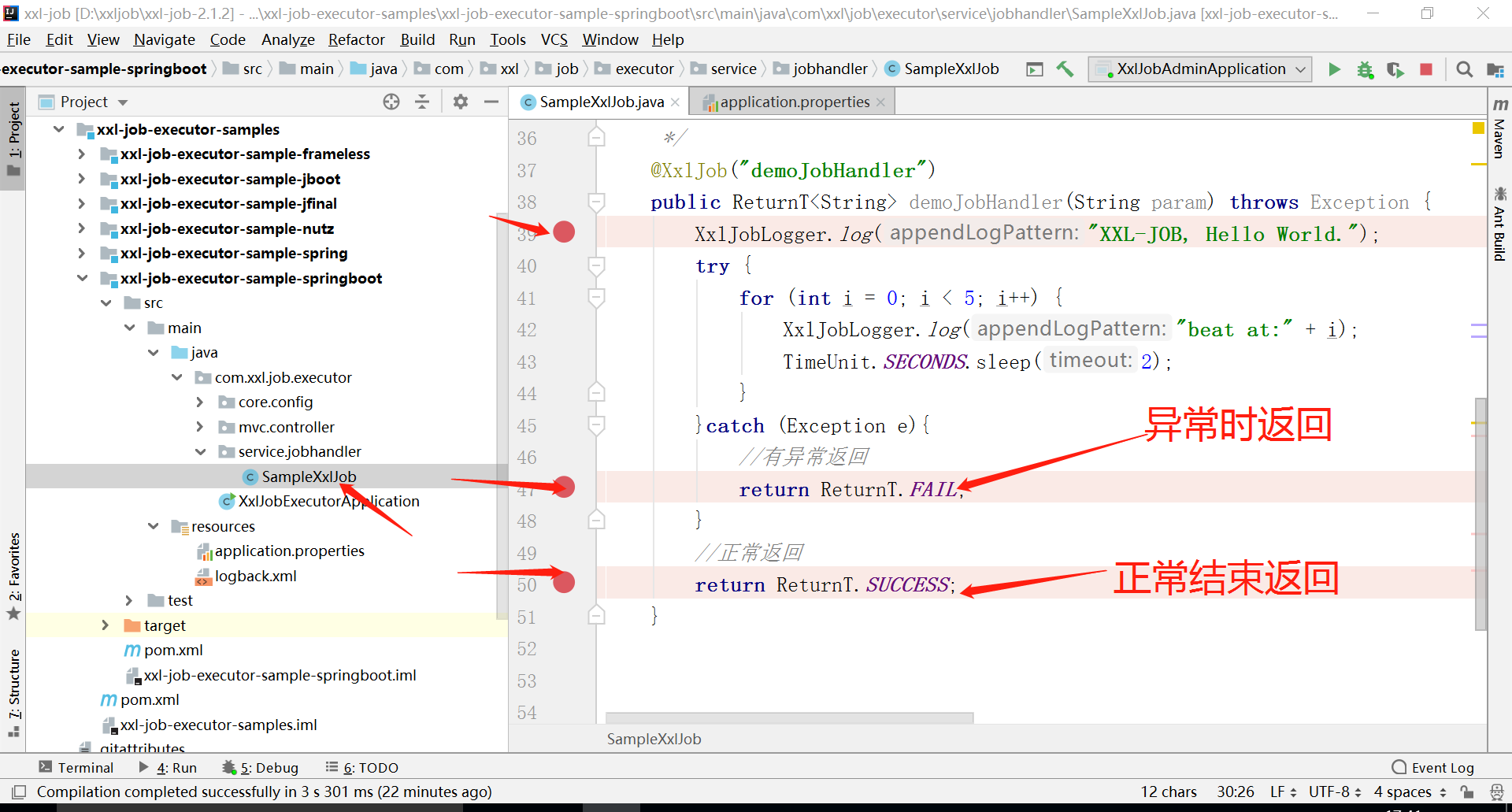Toggle breakpoint on line 47 return FAIL

564,488
